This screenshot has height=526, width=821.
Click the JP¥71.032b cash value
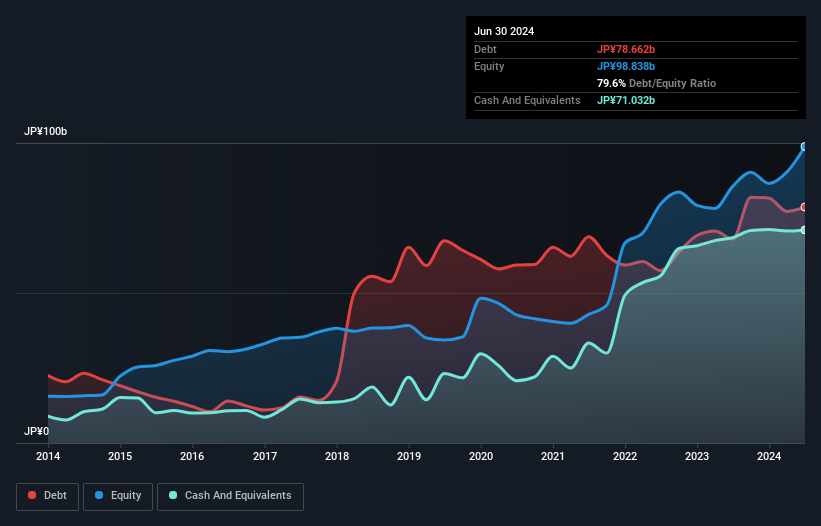(x=626, y=100)
